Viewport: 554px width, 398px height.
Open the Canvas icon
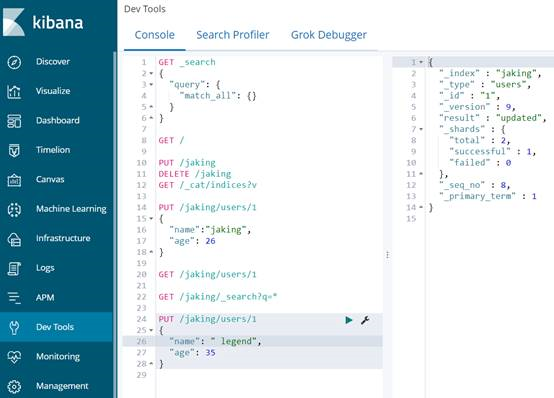tap(14, 180)
